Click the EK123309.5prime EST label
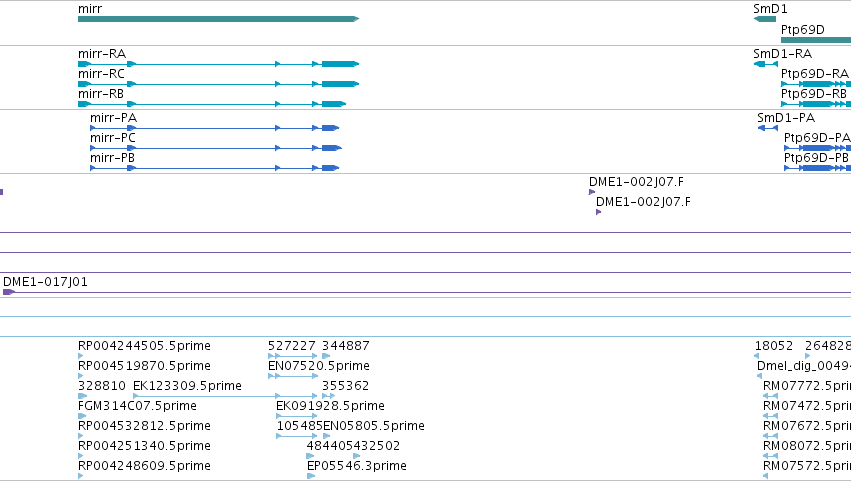This screenshot has width=851, height=481. [x=187, y=386]
